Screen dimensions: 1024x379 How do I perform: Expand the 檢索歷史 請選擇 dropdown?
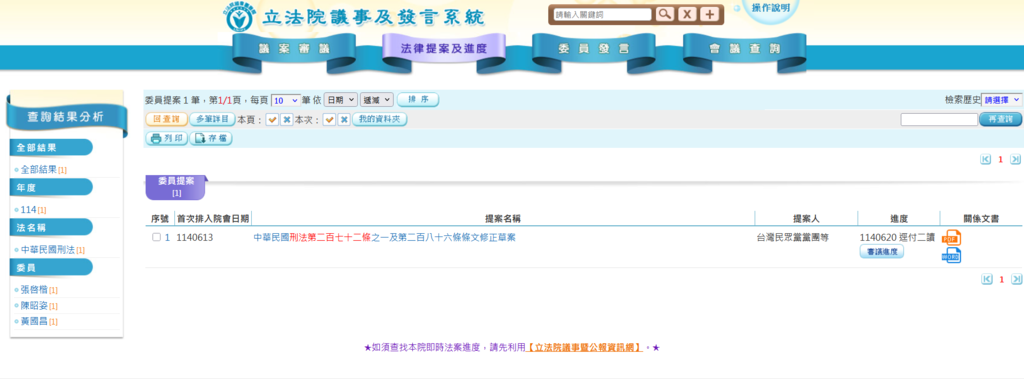click(1002, 100)
